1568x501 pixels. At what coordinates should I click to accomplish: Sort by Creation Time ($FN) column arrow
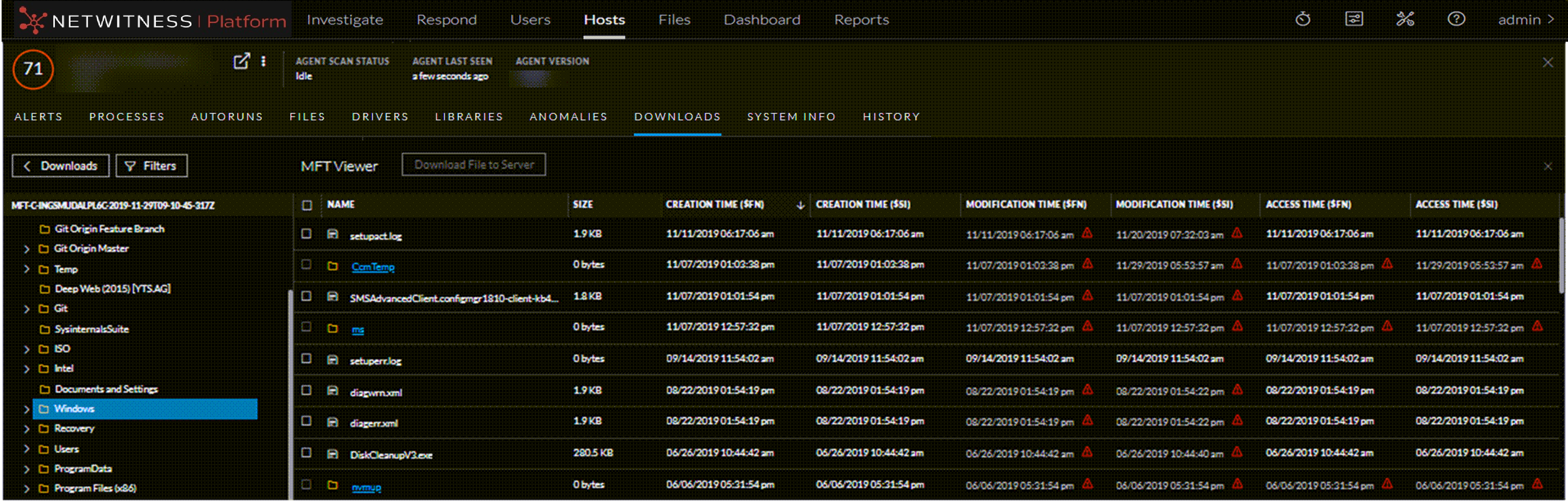click(x=800, y=205)
